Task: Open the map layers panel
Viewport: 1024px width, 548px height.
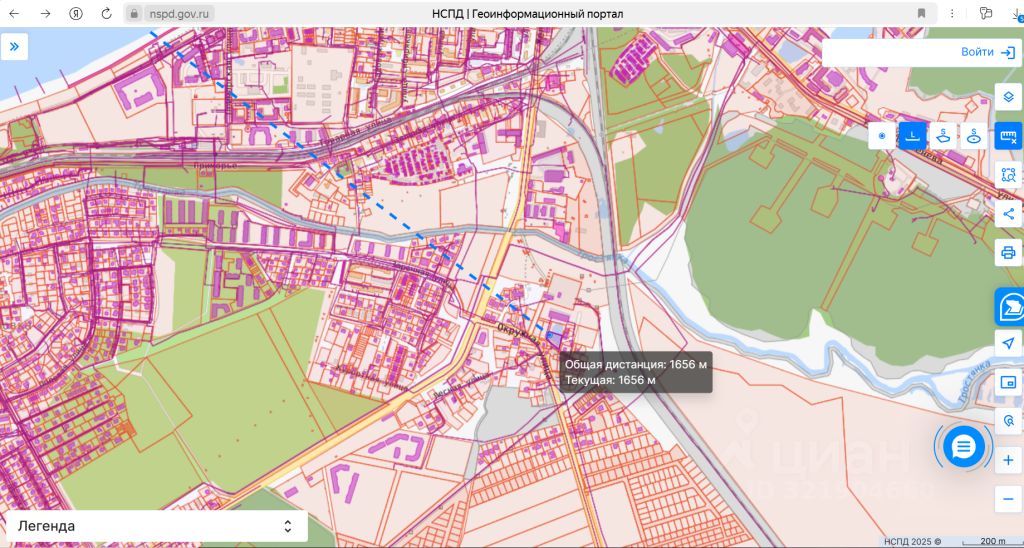Action: 1008,97
